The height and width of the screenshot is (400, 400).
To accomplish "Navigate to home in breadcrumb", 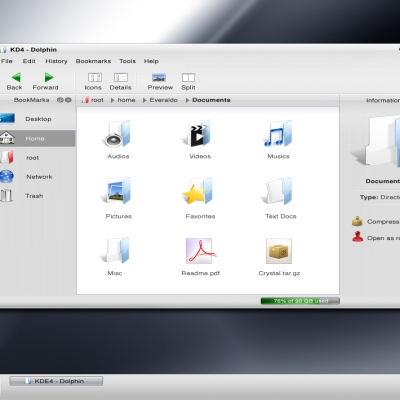I will pyautogui.click(x=126, y=100).
